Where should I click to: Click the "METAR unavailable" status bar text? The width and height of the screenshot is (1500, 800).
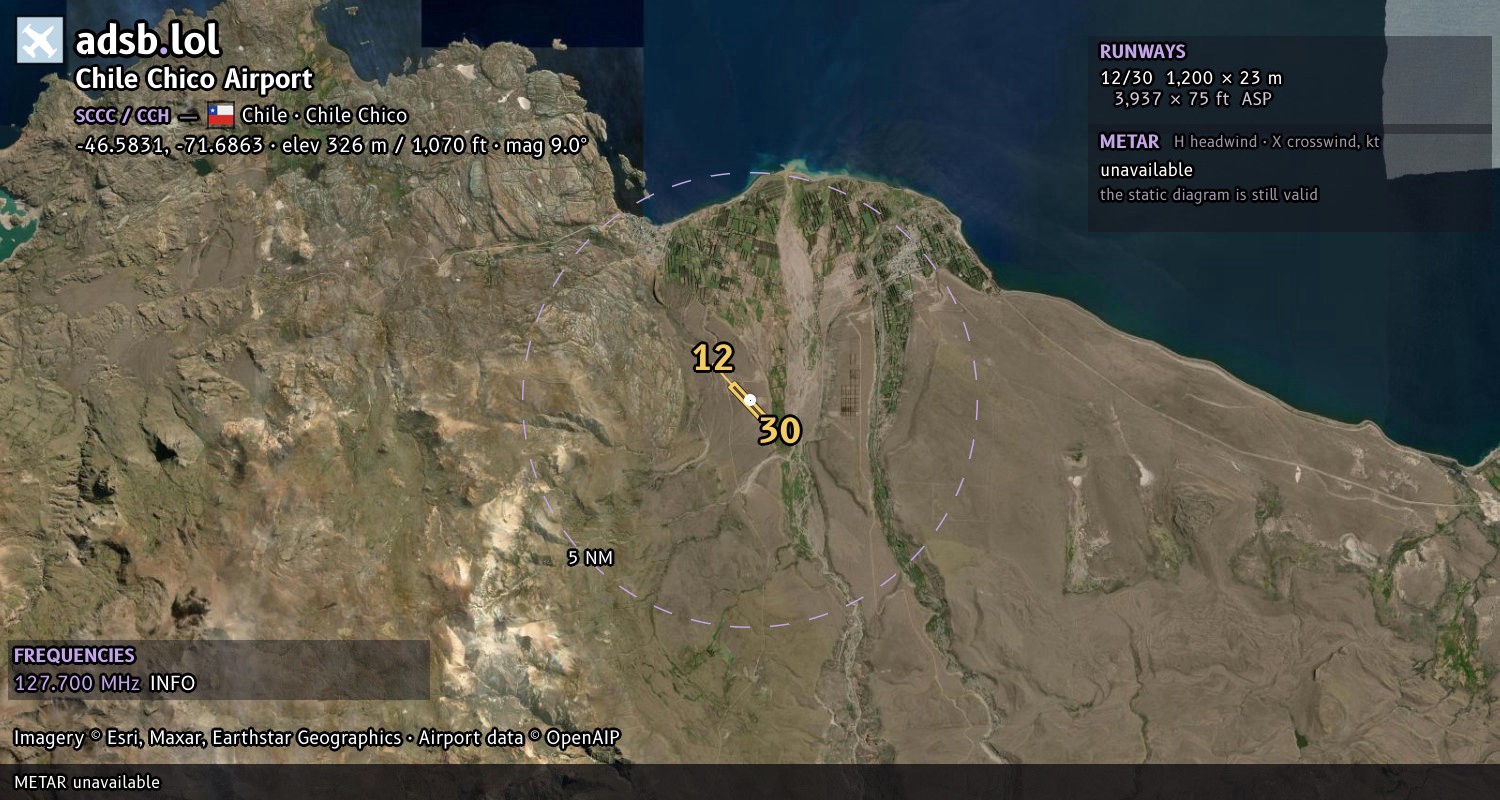(87, 782)
